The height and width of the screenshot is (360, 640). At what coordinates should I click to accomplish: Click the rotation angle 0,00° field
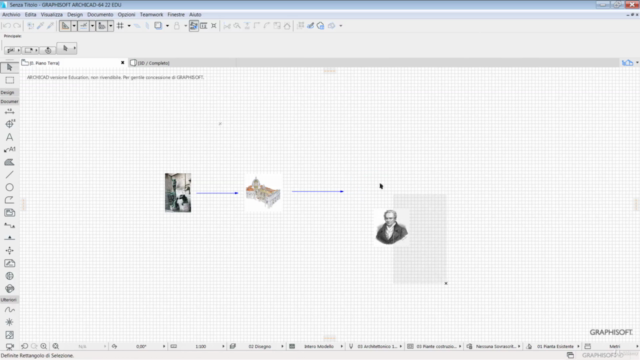[142, 346]
